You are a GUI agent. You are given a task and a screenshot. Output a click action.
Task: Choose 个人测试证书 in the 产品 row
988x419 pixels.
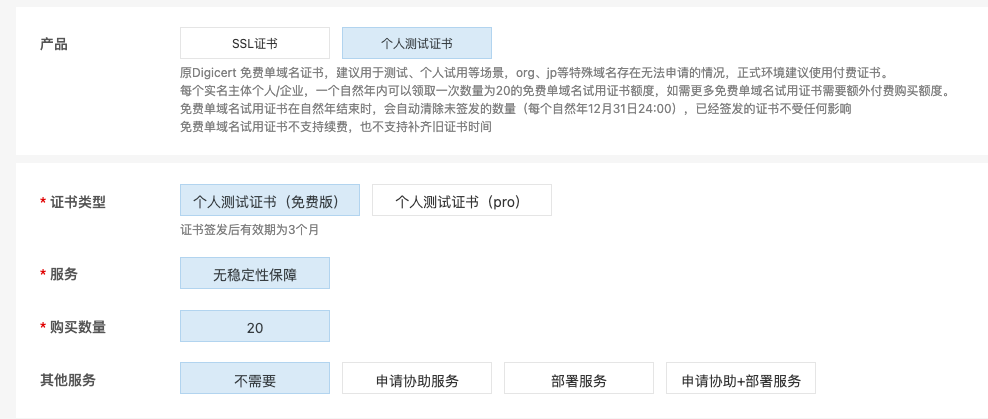[416, 43]
